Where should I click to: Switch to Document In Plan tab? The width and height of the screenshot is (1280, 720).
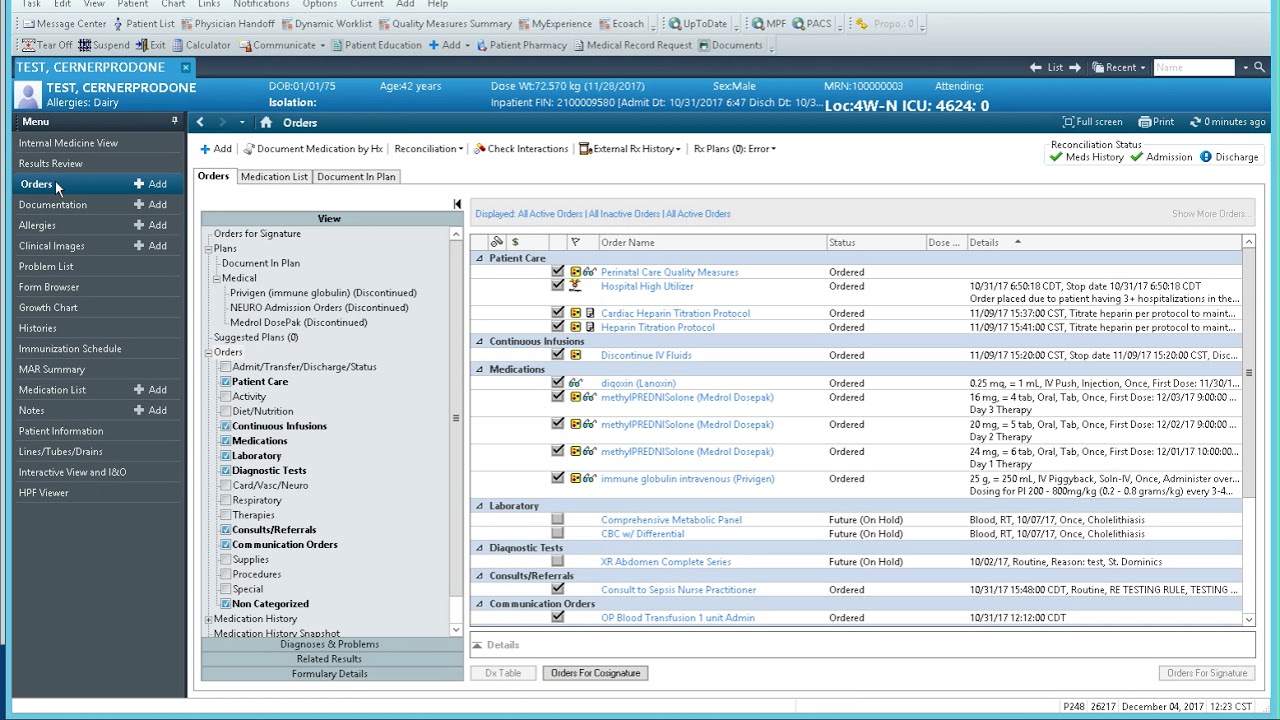(x=356, y=177)
